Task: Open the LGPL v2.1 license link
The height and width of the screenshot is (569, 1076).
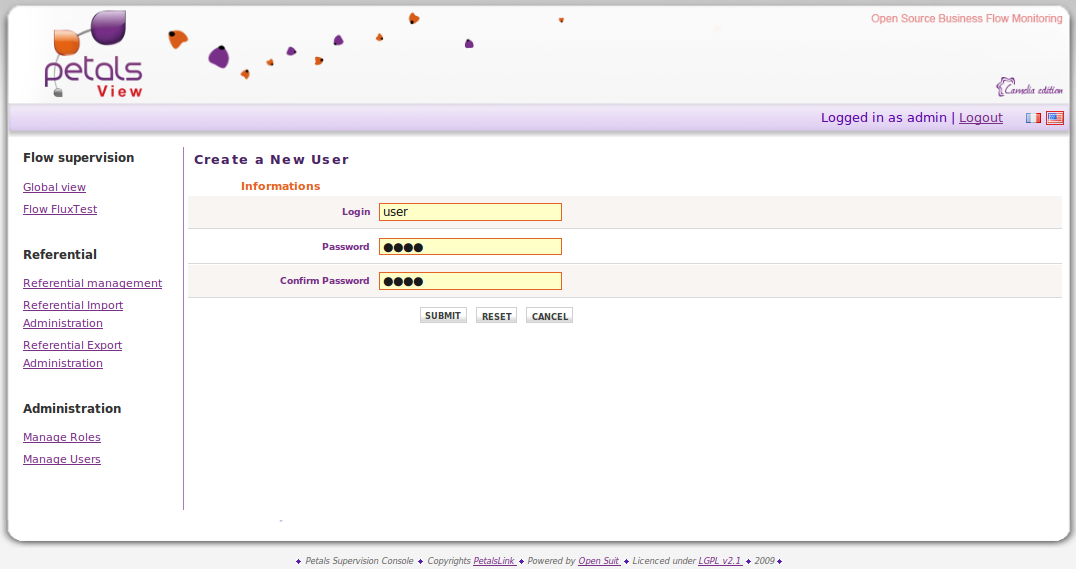Action: [719, 561]
